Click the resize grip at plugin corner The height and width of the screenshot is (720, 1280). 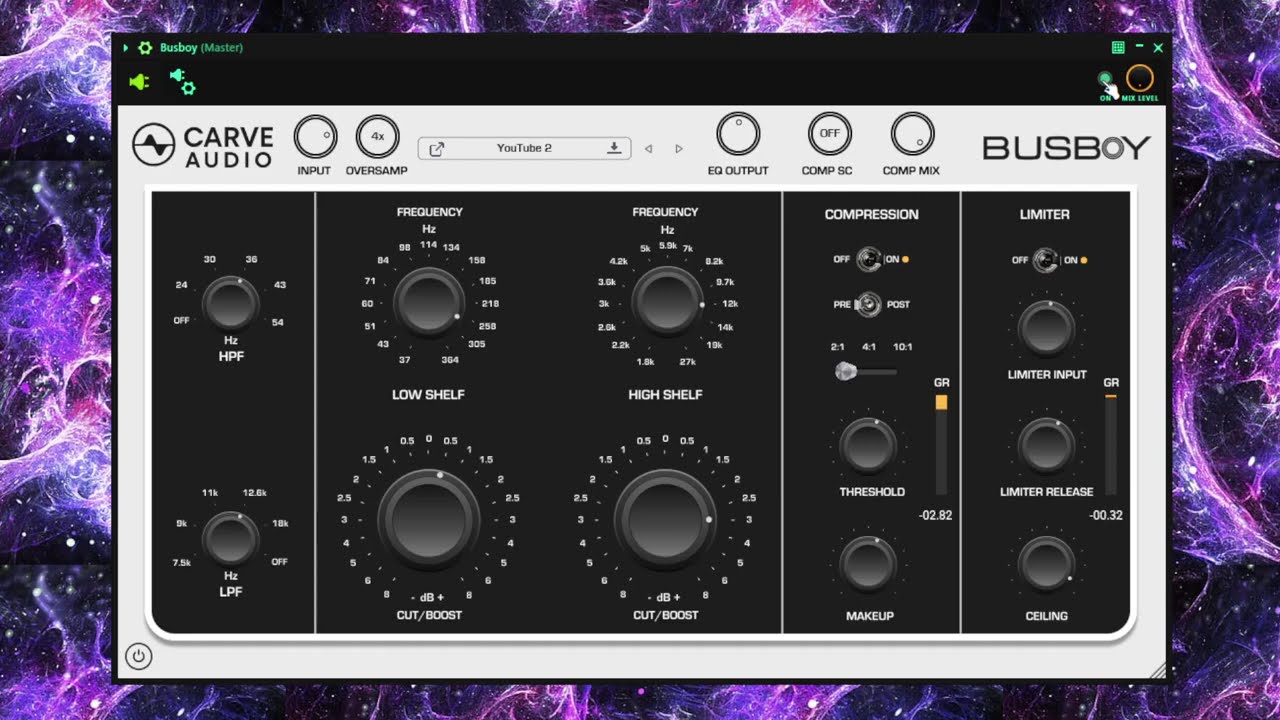[x=1158, y=673]
